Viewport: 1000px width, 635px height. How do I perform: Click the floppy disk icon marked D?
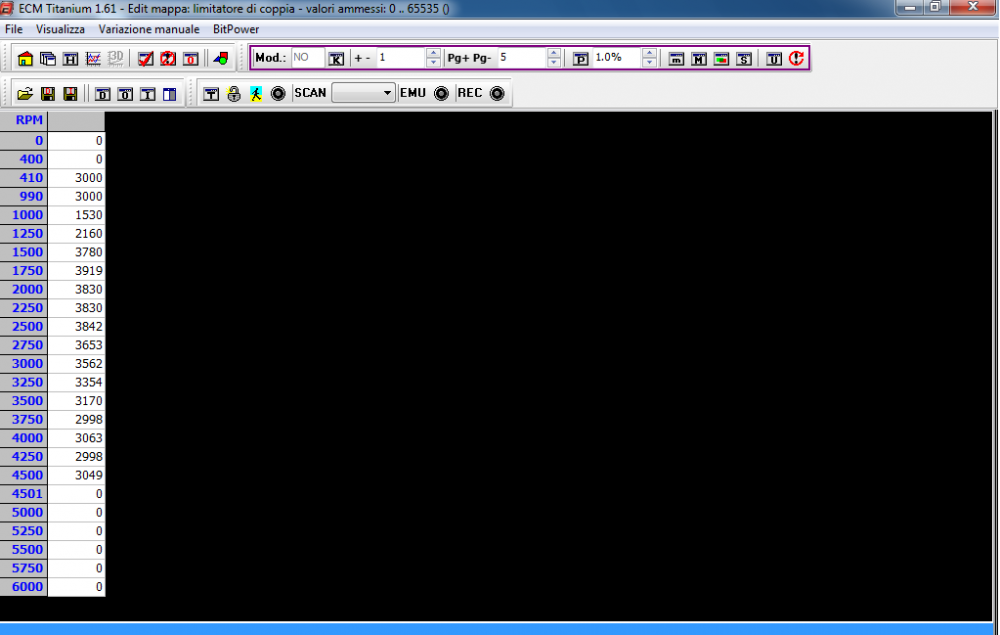[48, 94]
